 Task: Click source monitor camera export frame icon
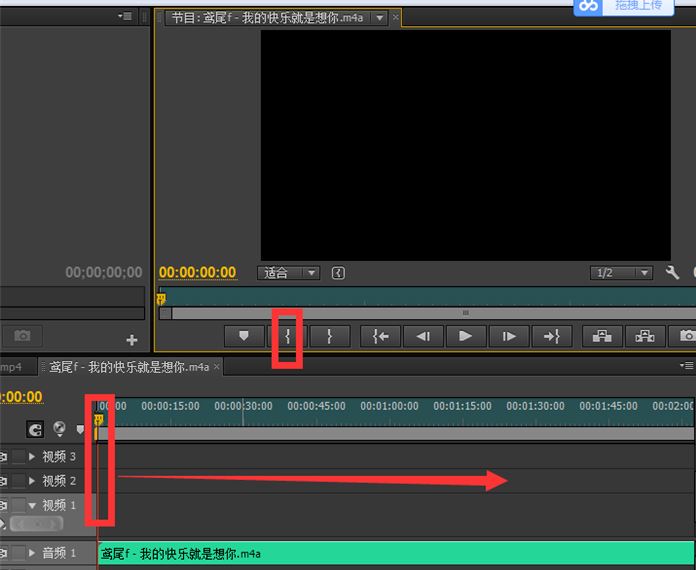[22, 336]
